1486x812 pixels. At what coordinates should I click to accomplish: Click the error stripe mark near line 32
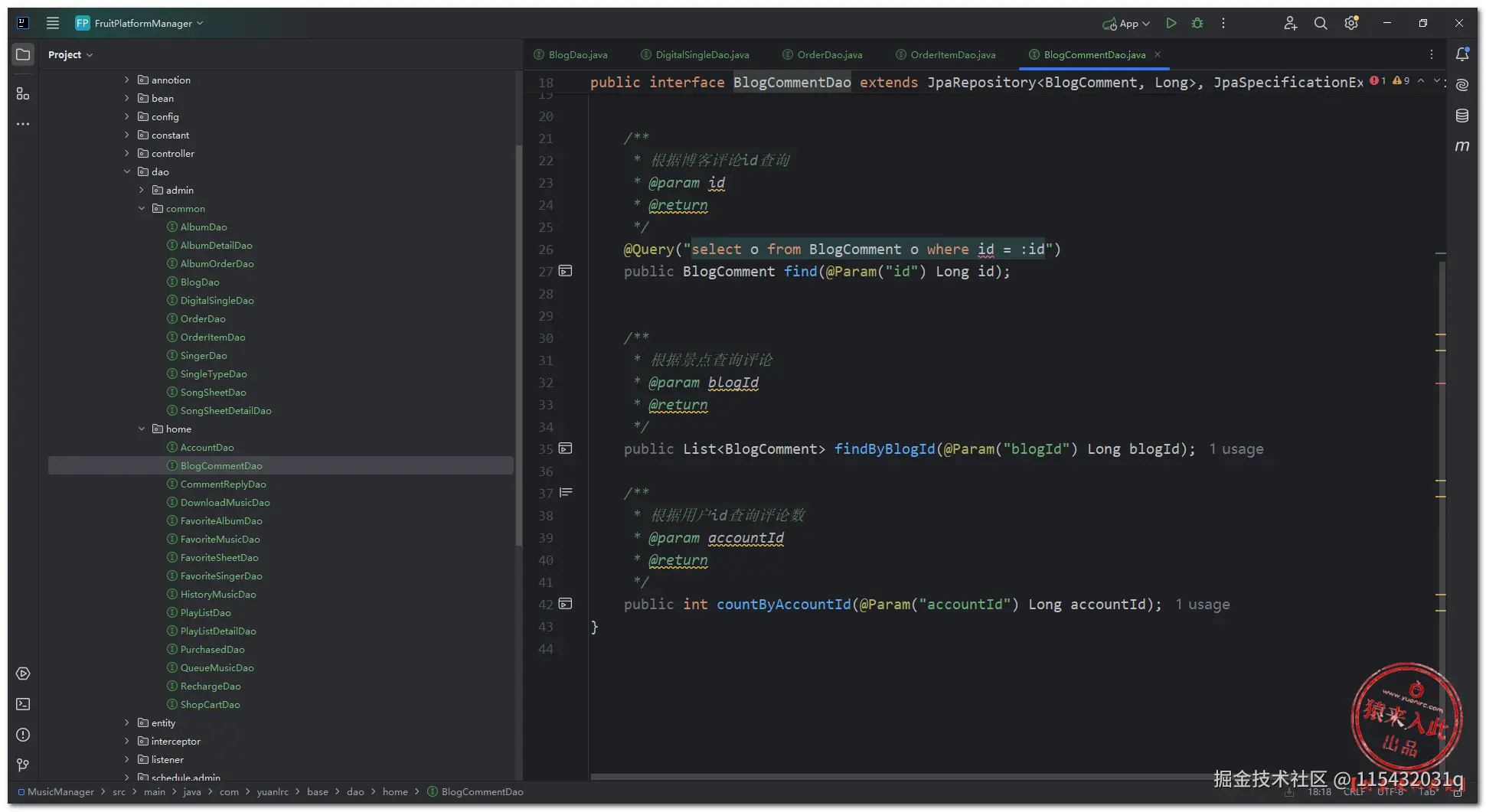pos(1441,383)
